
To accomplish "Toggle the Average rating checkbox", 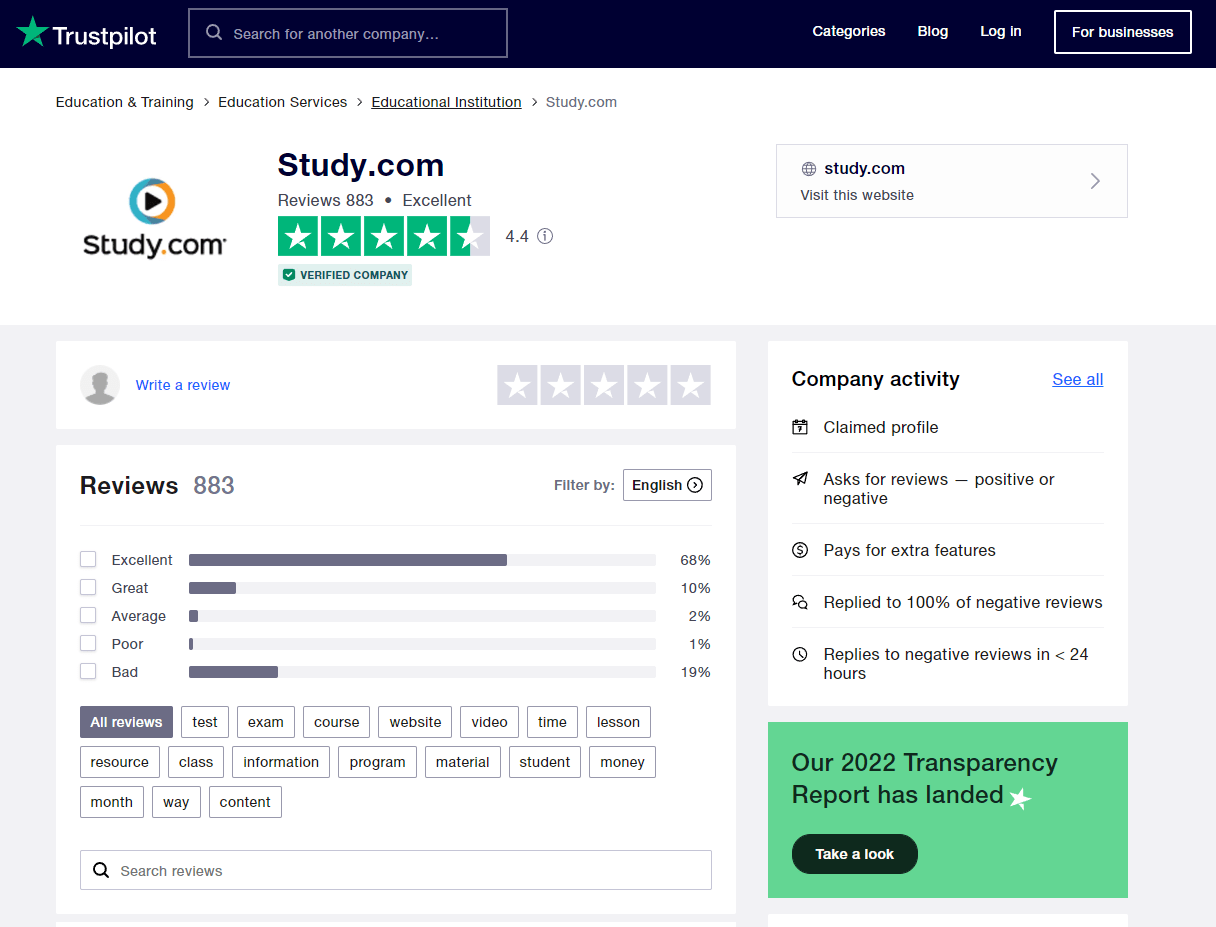I will point(88,615).
